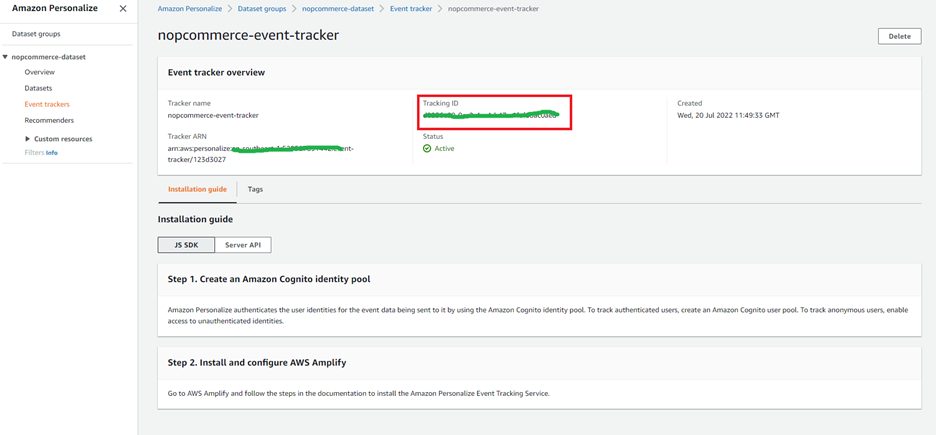
Task: Click the Active status text
Action: 444,149
